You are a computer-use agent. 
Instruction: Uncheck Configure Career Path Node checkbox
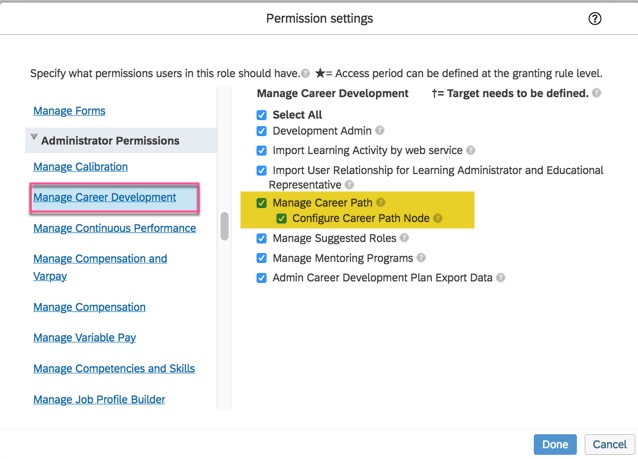(x=282, y=219)
